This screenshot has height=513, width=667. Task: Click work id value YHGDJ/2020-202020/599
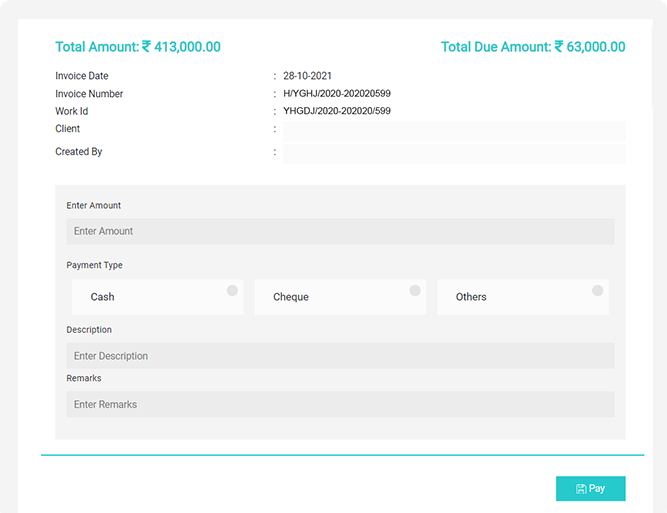tap(336, 111)
